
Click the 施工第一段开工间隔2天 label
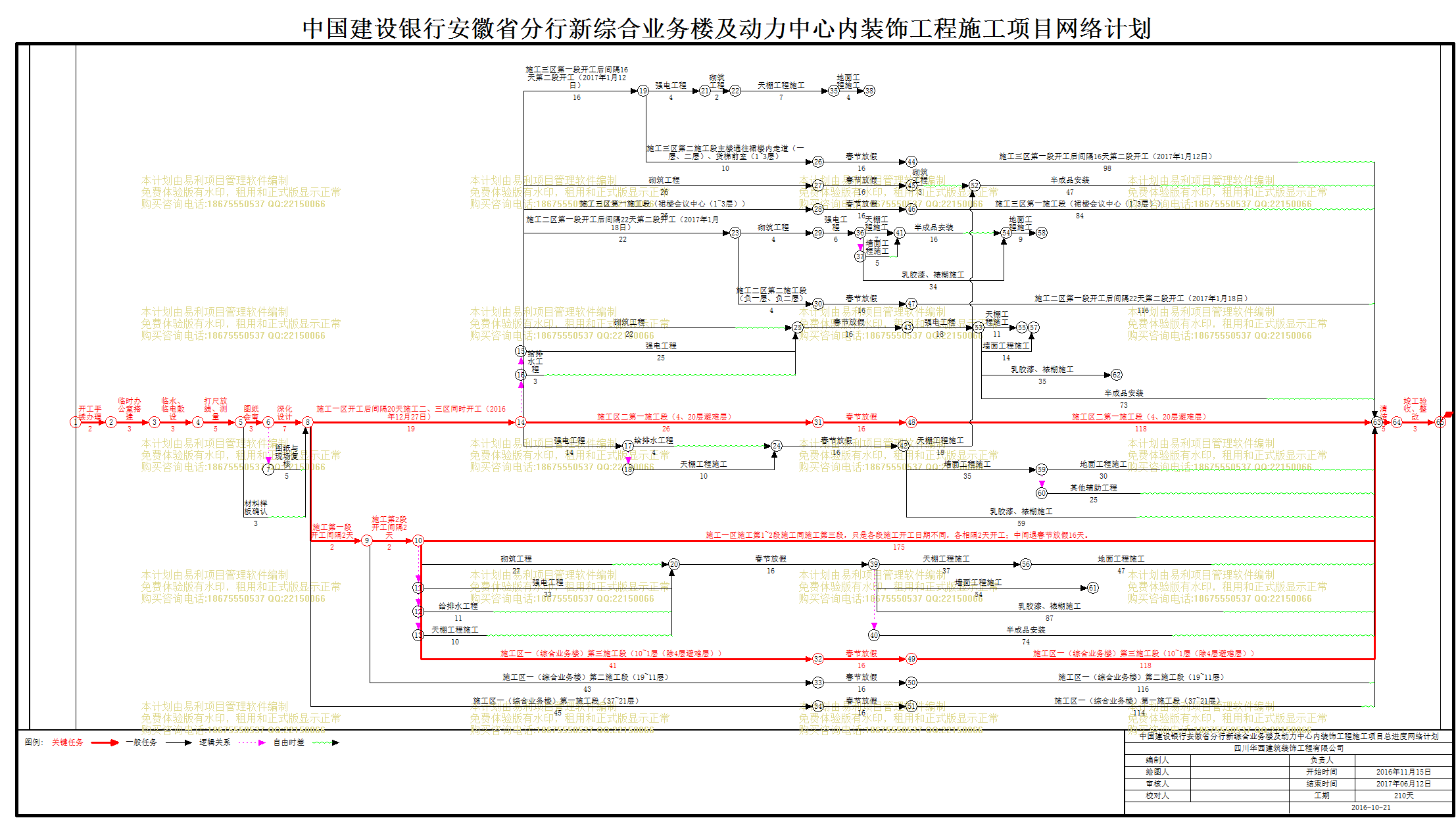click(332, 531)
